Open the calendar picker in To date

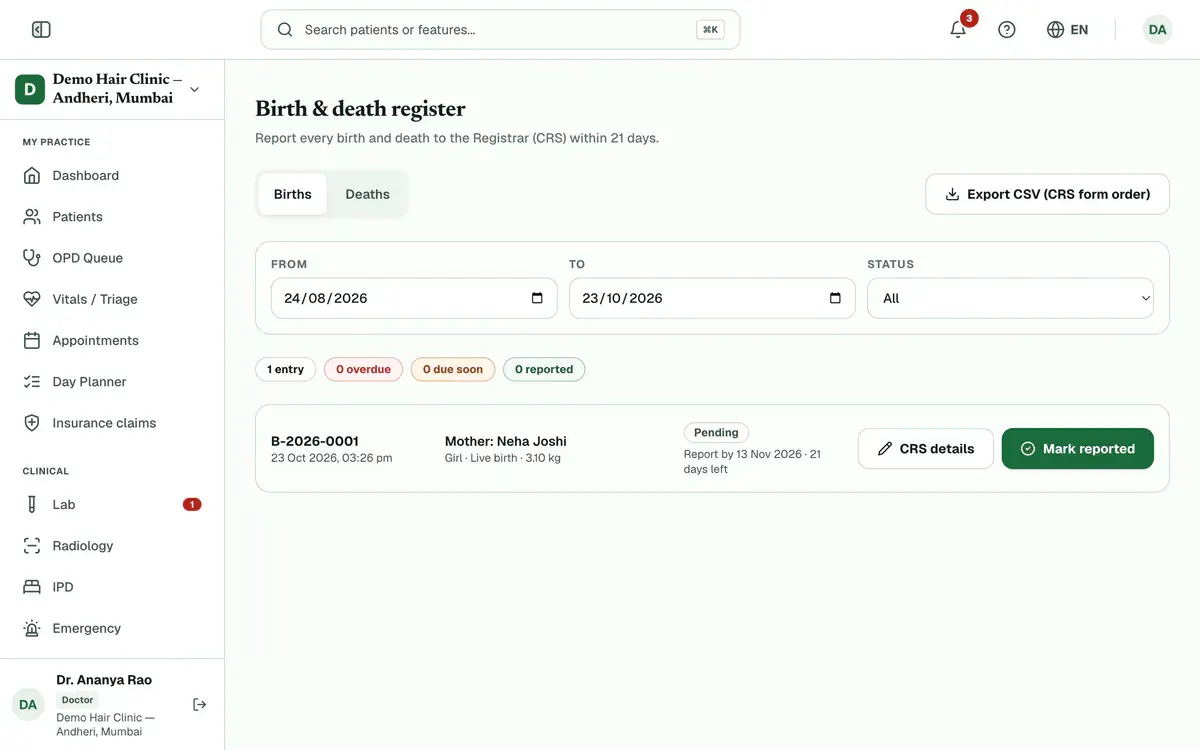pyautogui.click(x=835, y=298)
